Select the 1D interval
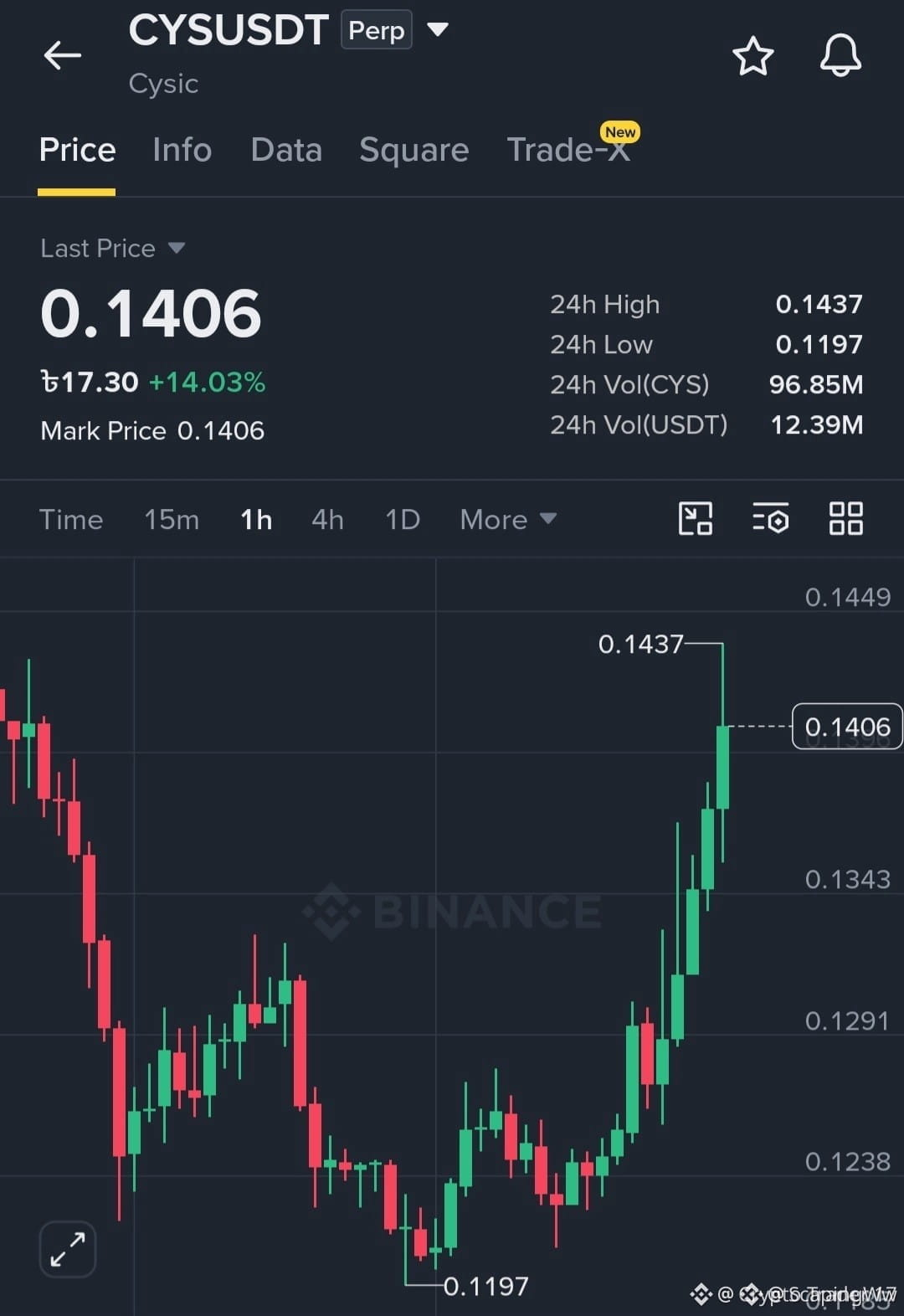 (x=402, y=520)
